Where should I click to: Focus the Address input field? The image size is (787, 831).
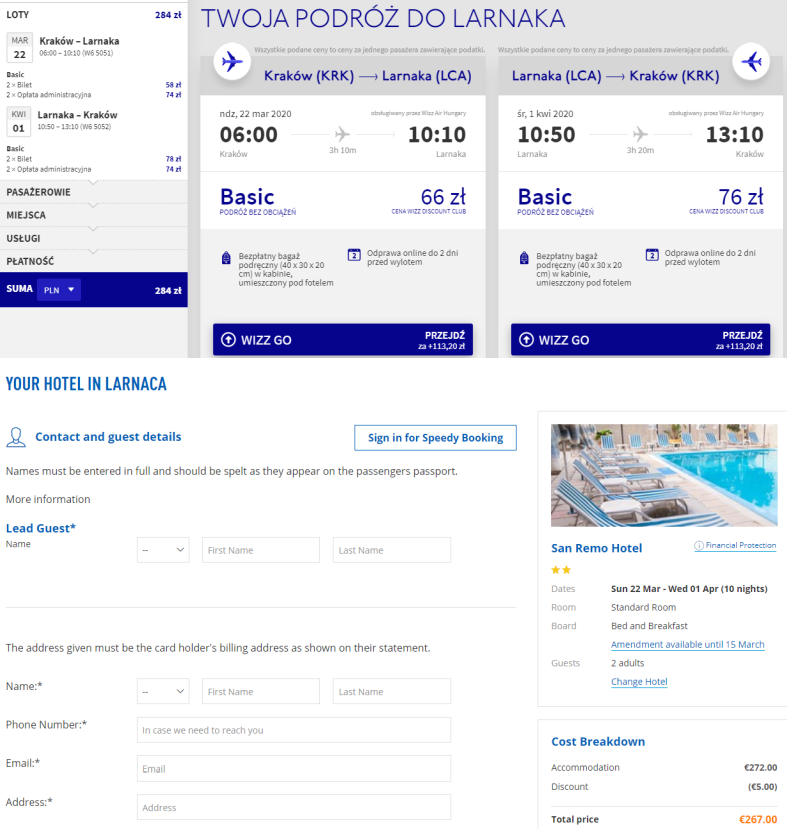pyautogui.click(x=294, y=808)
